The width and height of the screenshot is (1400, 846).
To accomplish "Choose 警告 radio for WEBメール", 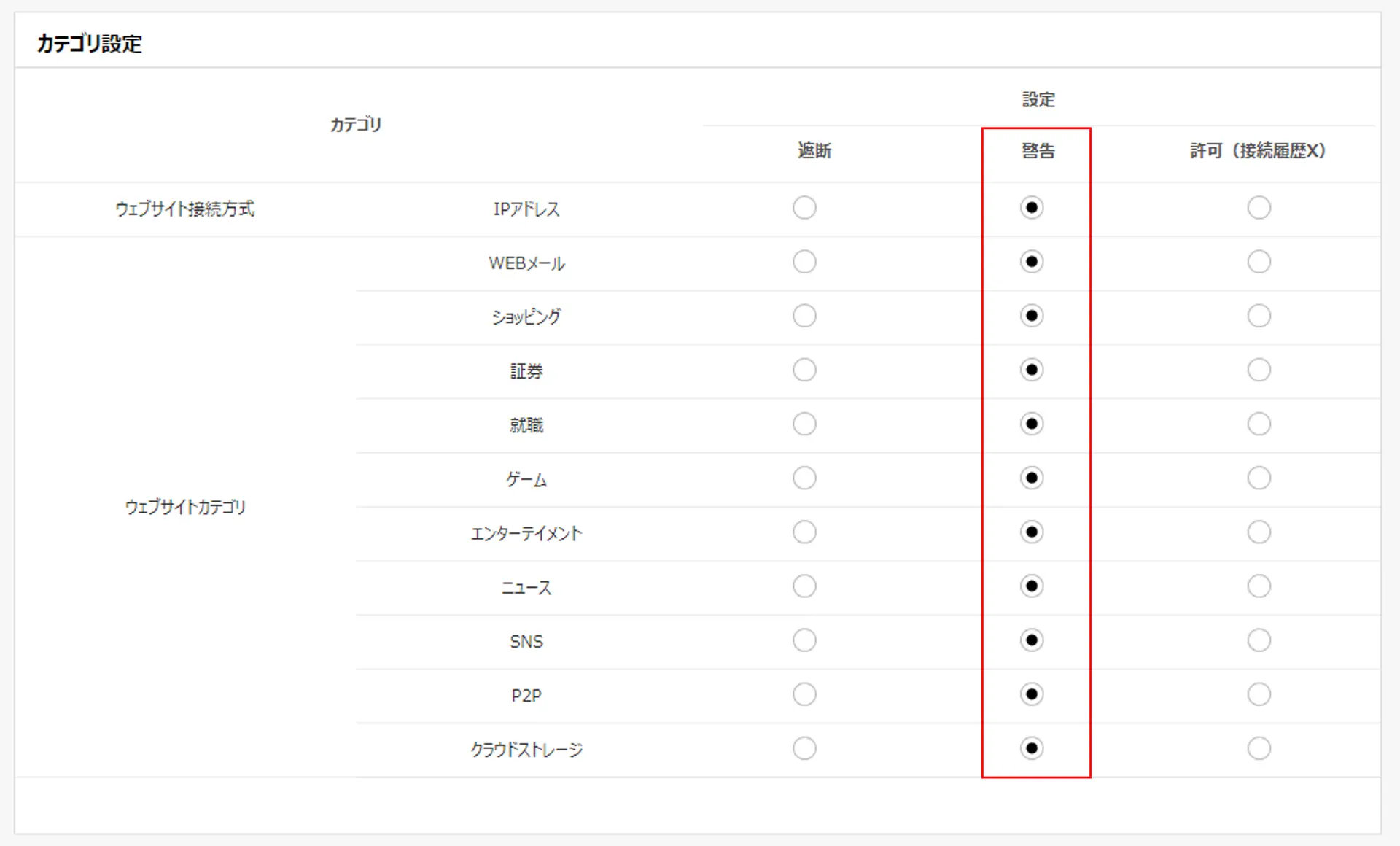I will (x=1032, y=262).
